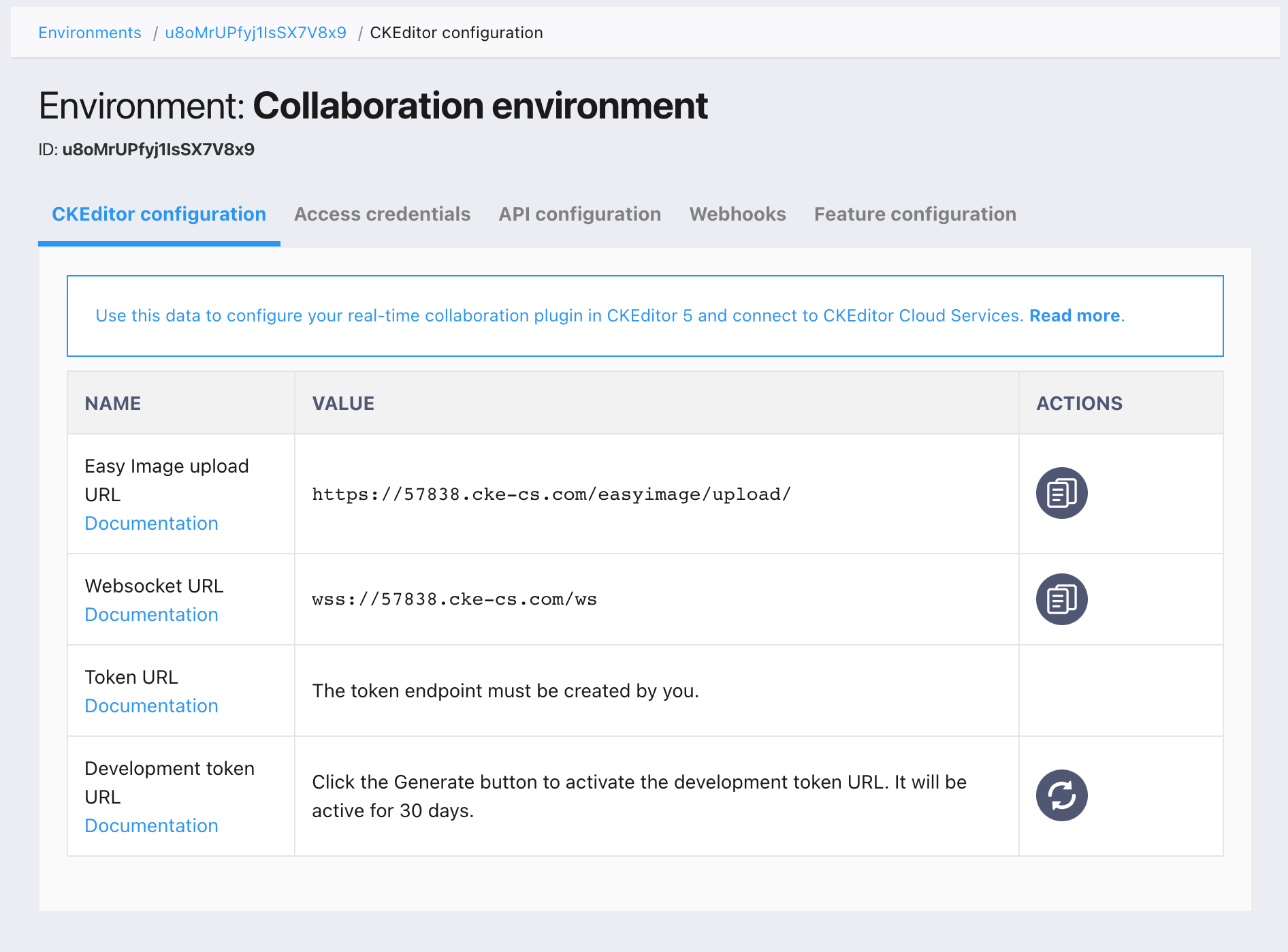Screen dimensions: 1288x952
Task: Go to Environments in the breadcrumb
Action: (x=90, y=33)
